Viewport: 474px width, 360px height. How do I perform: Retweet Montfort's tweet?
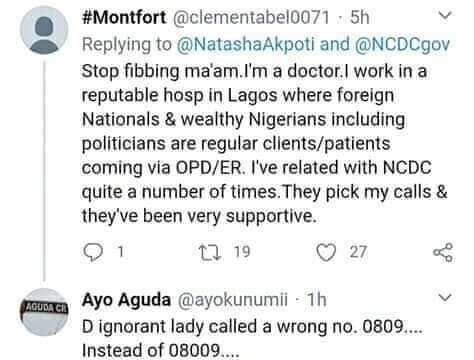tap(210, 252)
